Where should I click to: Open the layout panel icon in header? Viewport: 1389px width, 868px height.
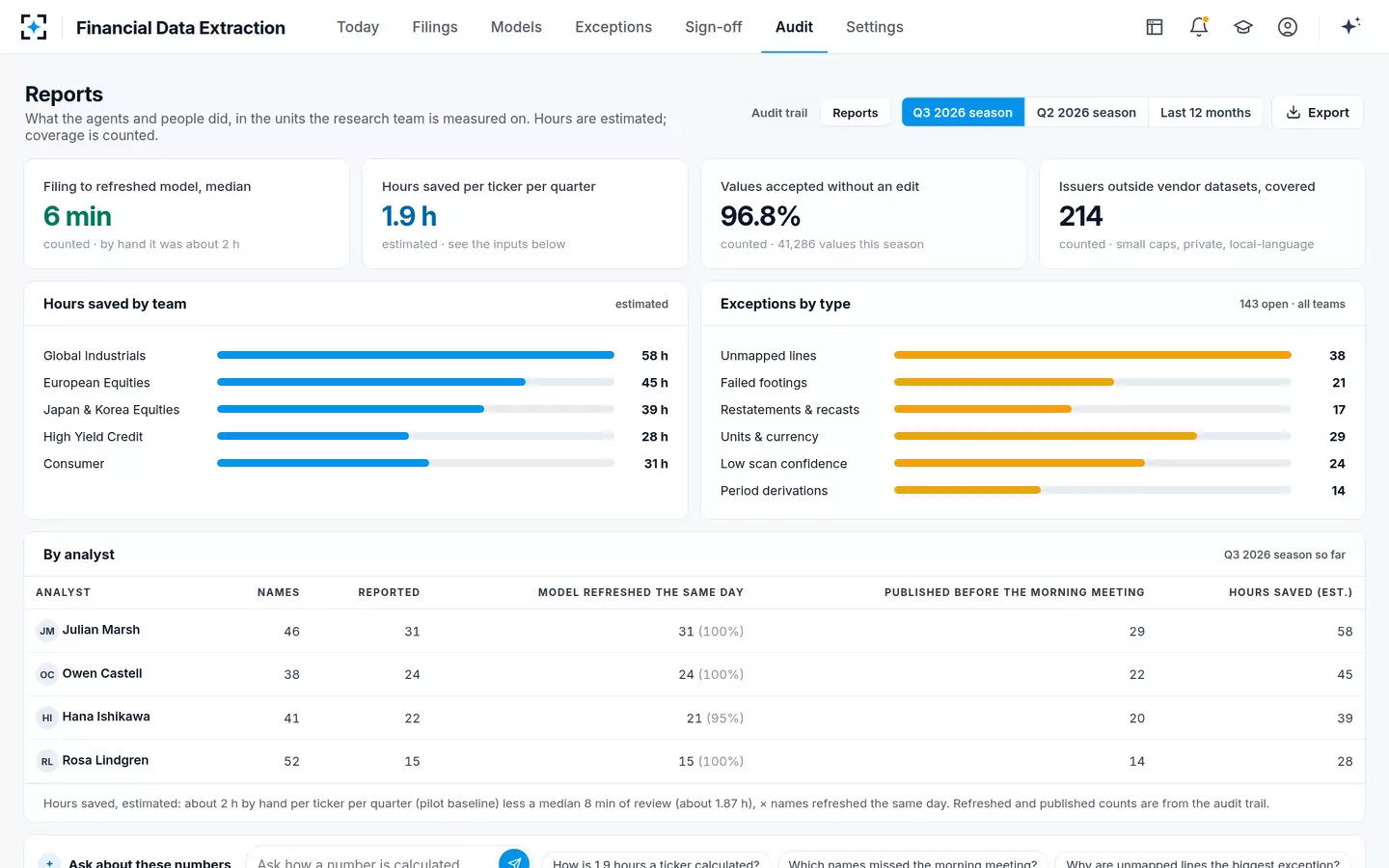click(1155, 27)
